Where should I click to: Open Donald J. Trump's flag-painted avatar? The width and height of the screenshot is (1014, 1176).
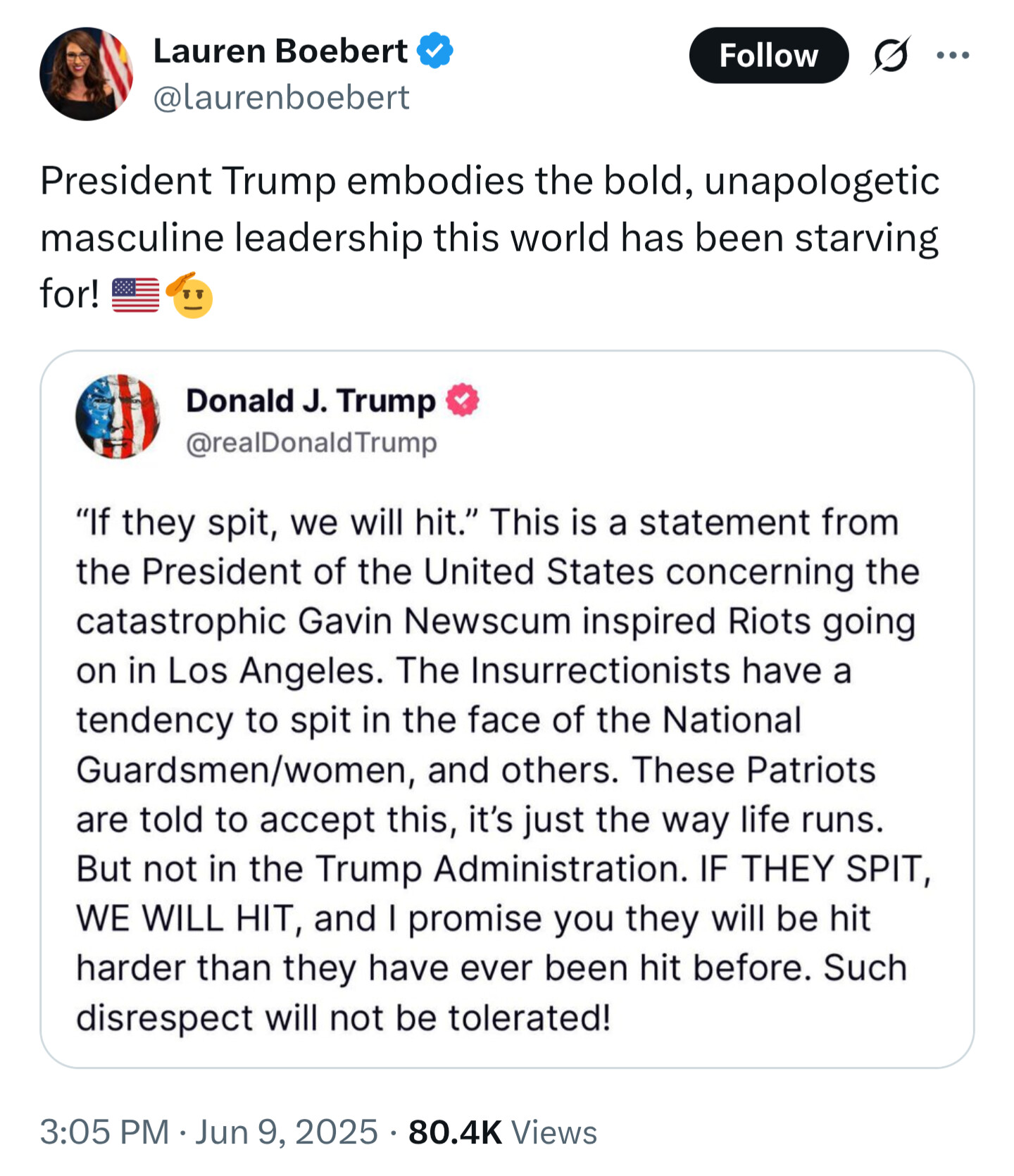[x=118, y=416]
